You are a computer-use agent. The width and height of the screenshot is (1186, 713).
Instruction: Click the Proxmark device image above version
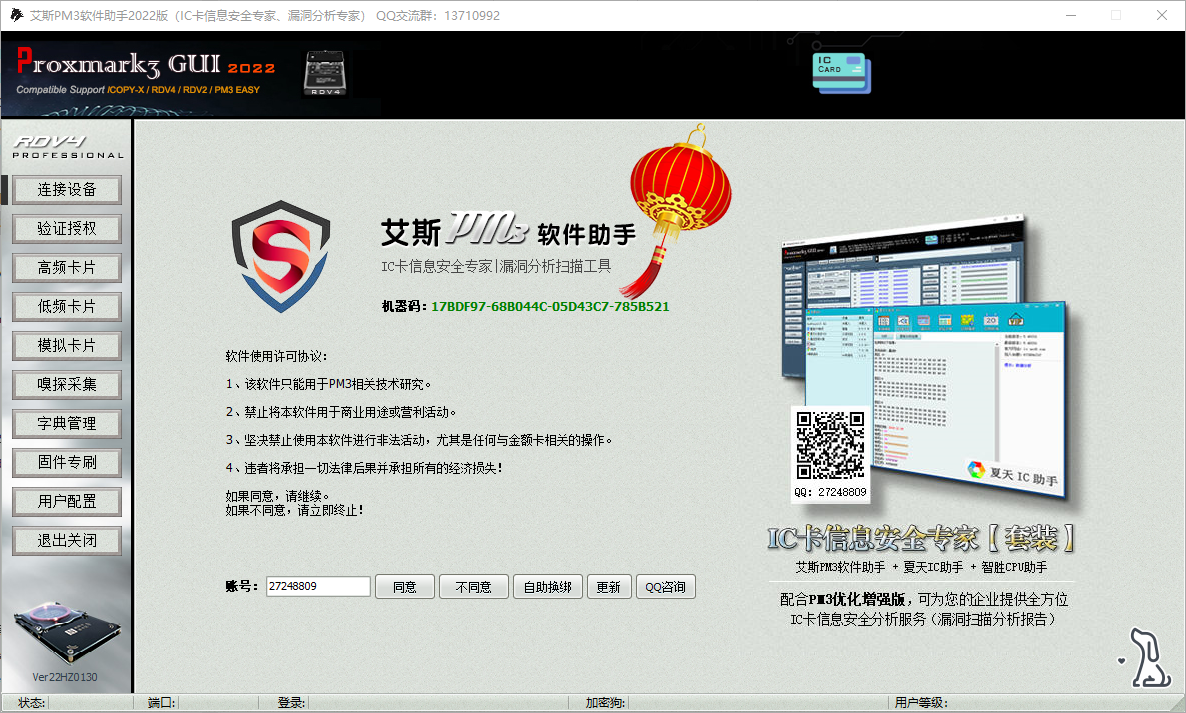pos(67,633)
